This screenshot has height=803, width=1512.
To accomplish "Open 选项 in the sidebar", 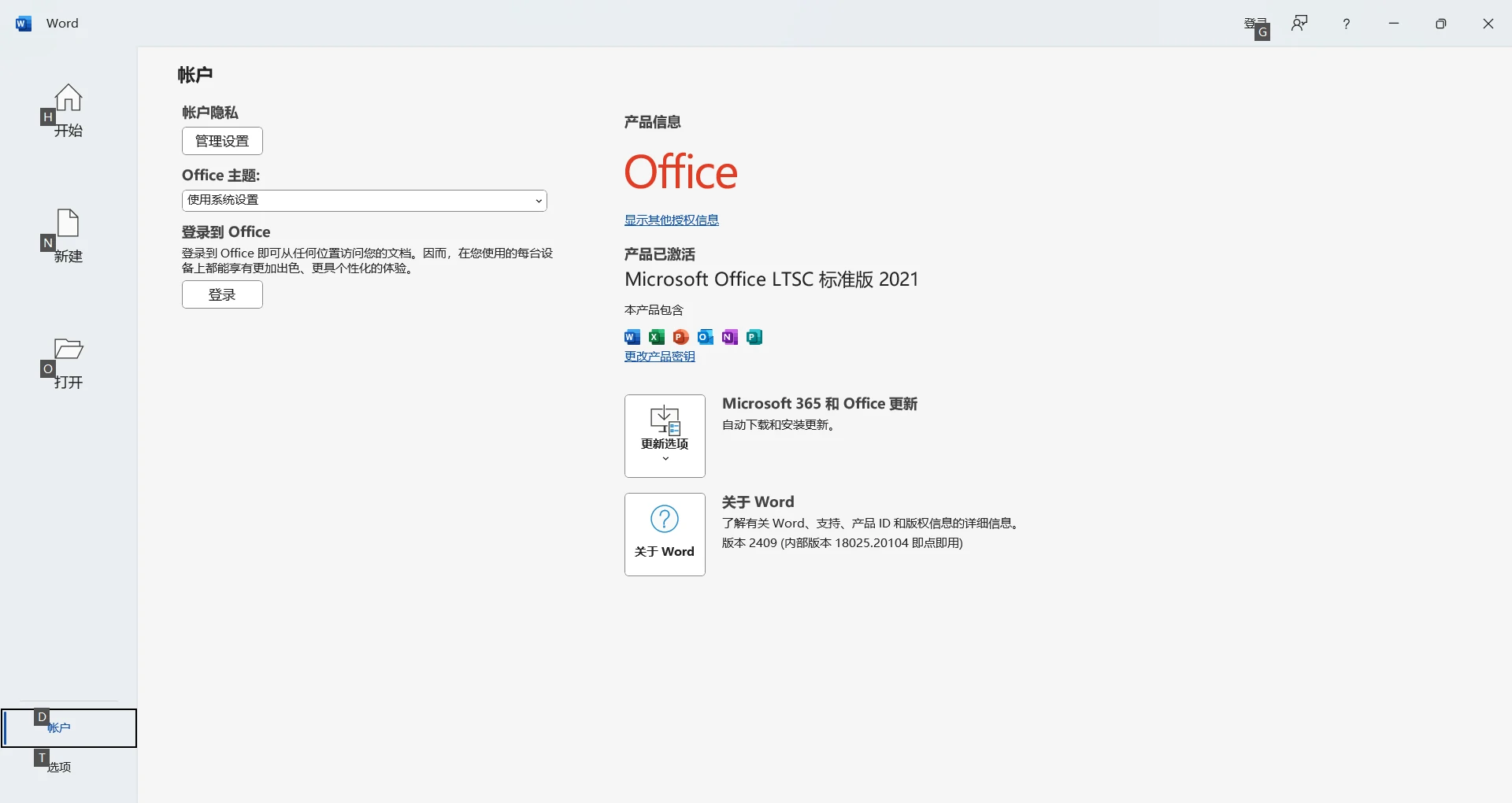I will pos(60,767).
